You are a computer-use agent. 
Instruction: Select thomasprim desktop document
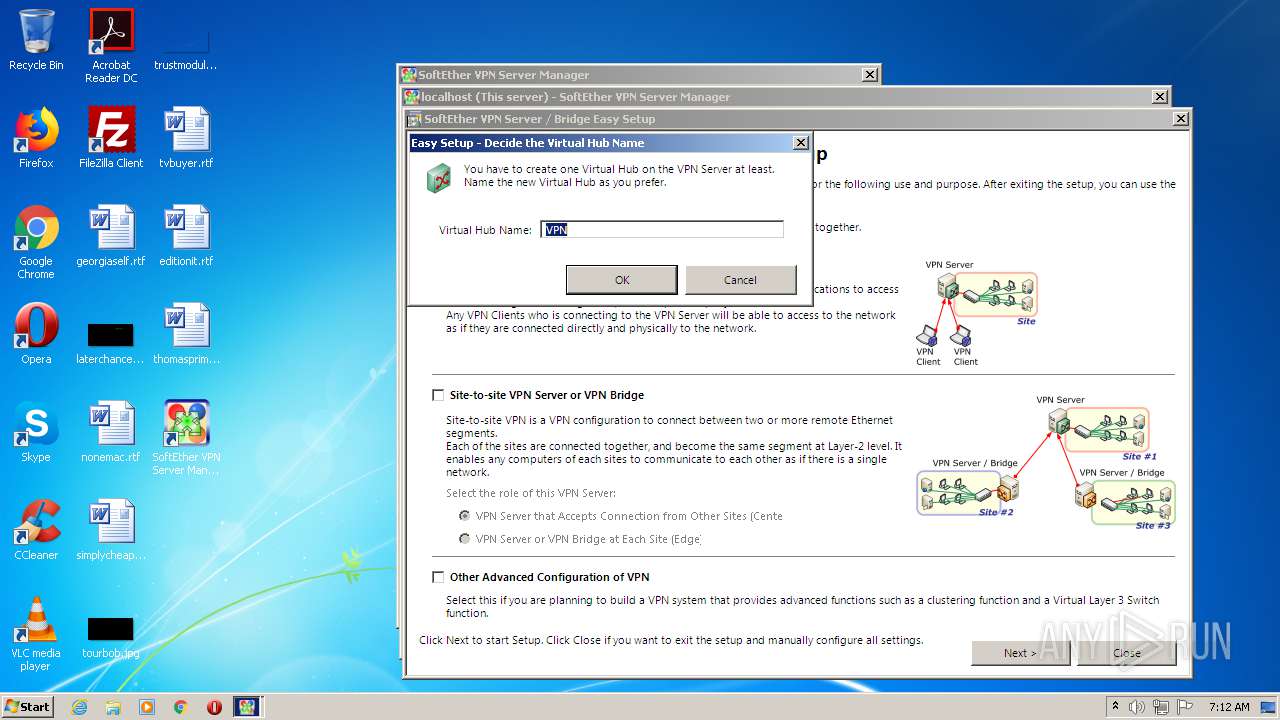(x=186, y=334)
